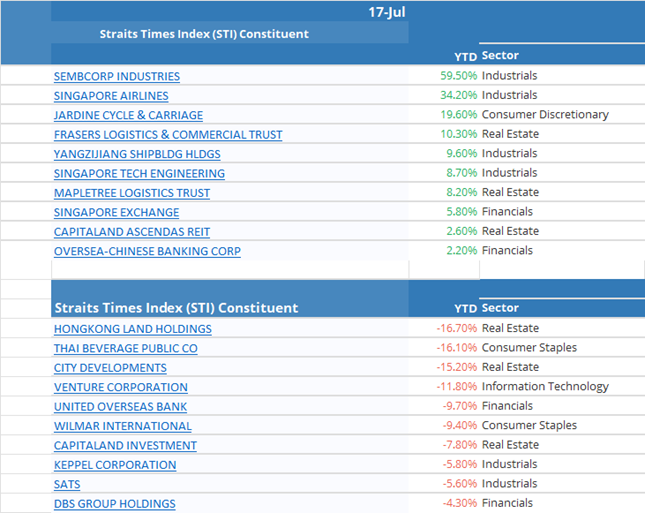Select the -7.80% YTD value
645x513 pixels.
coord(459,445)
